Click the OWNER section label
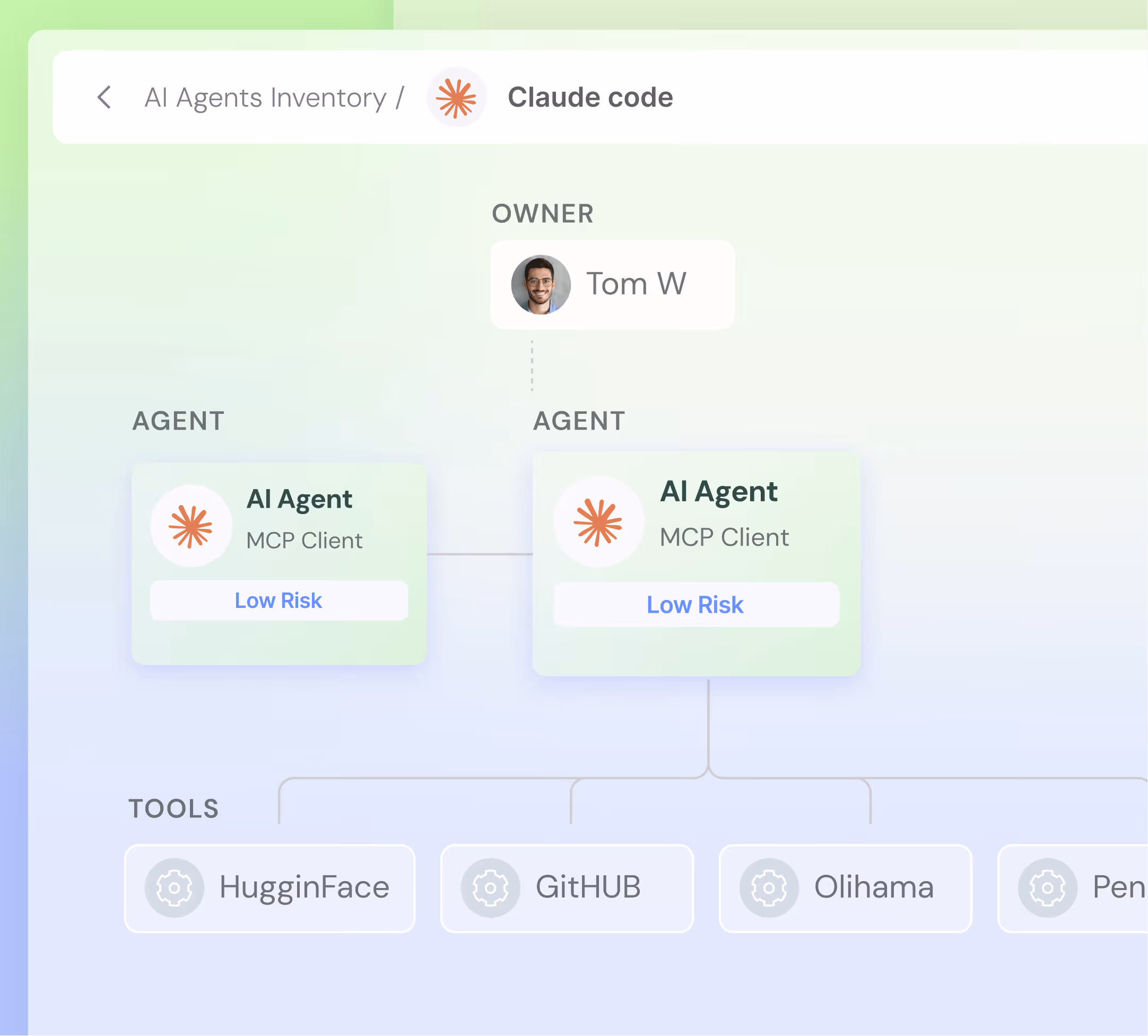This screenshot has height=1036, width=1148. pos(542,214)
